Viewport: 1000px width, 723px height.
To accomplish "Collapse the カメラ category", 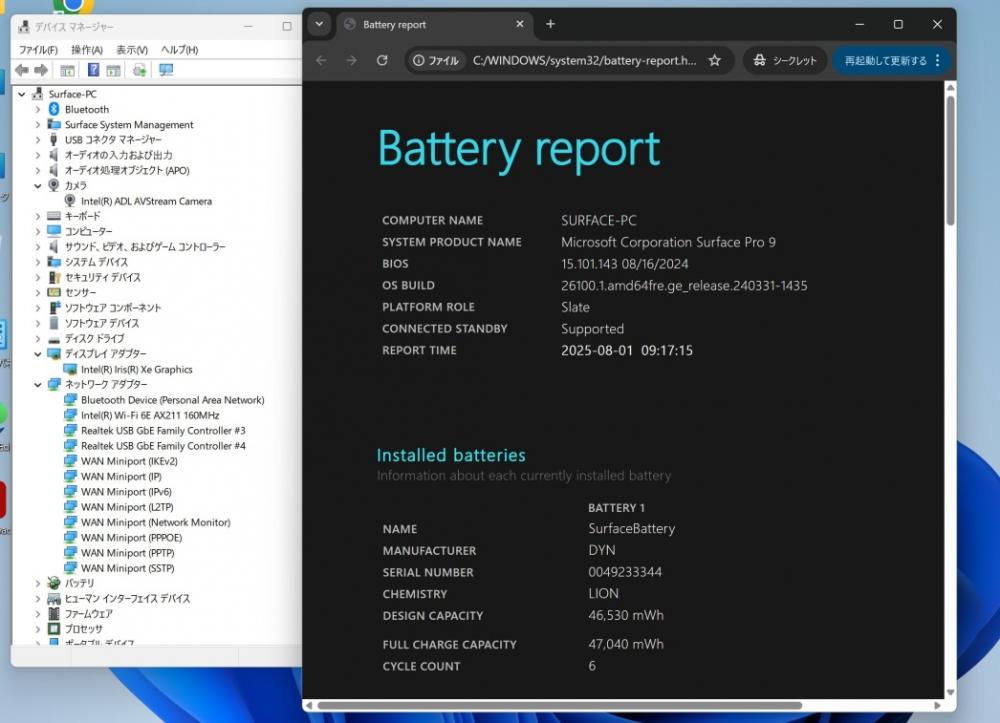I will point(38,186).
